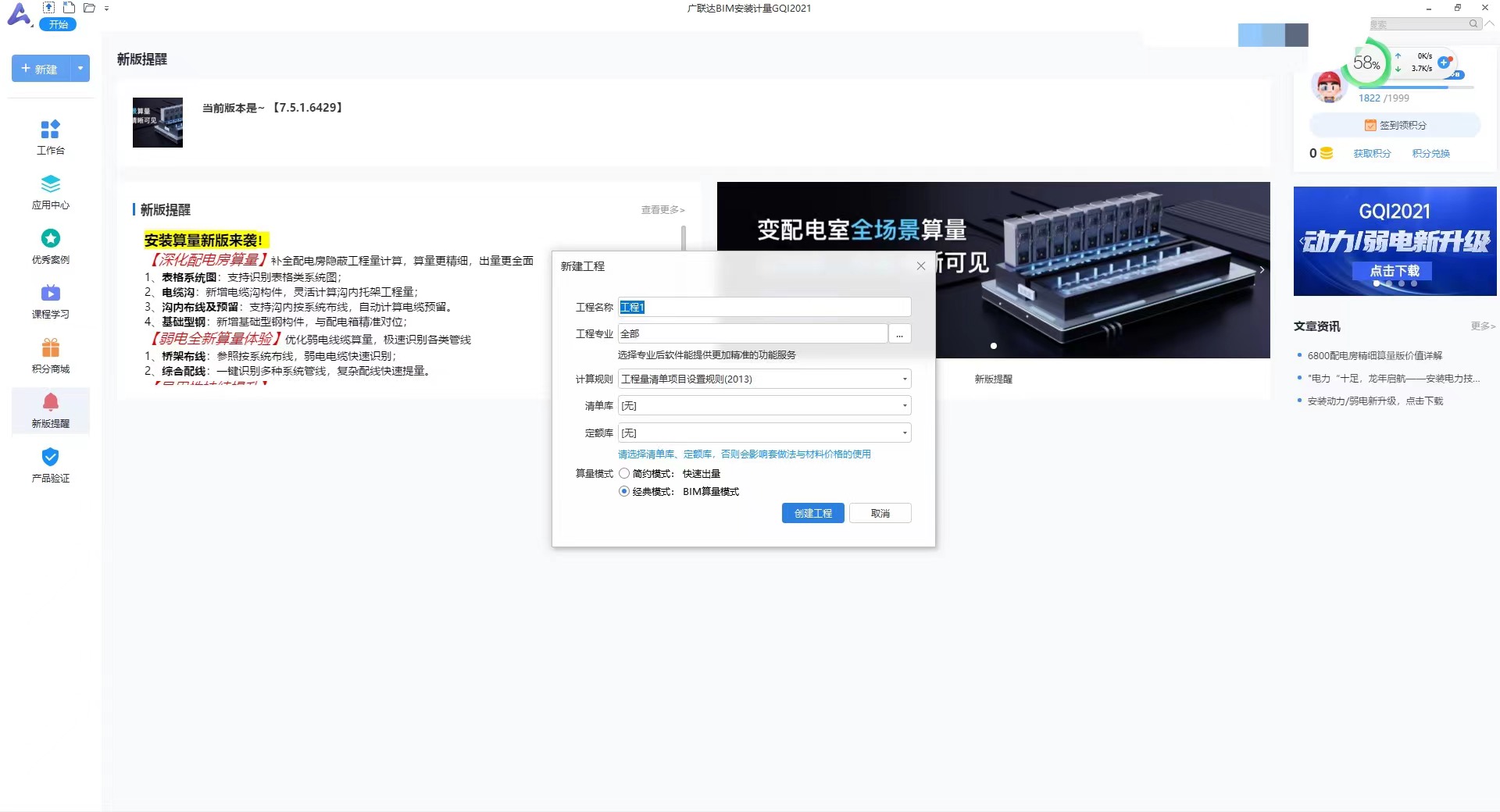Open the 新建 button dropdown arrow
Screen dimensions: 1500x812
pyautogui.click(x=80, y=69)
